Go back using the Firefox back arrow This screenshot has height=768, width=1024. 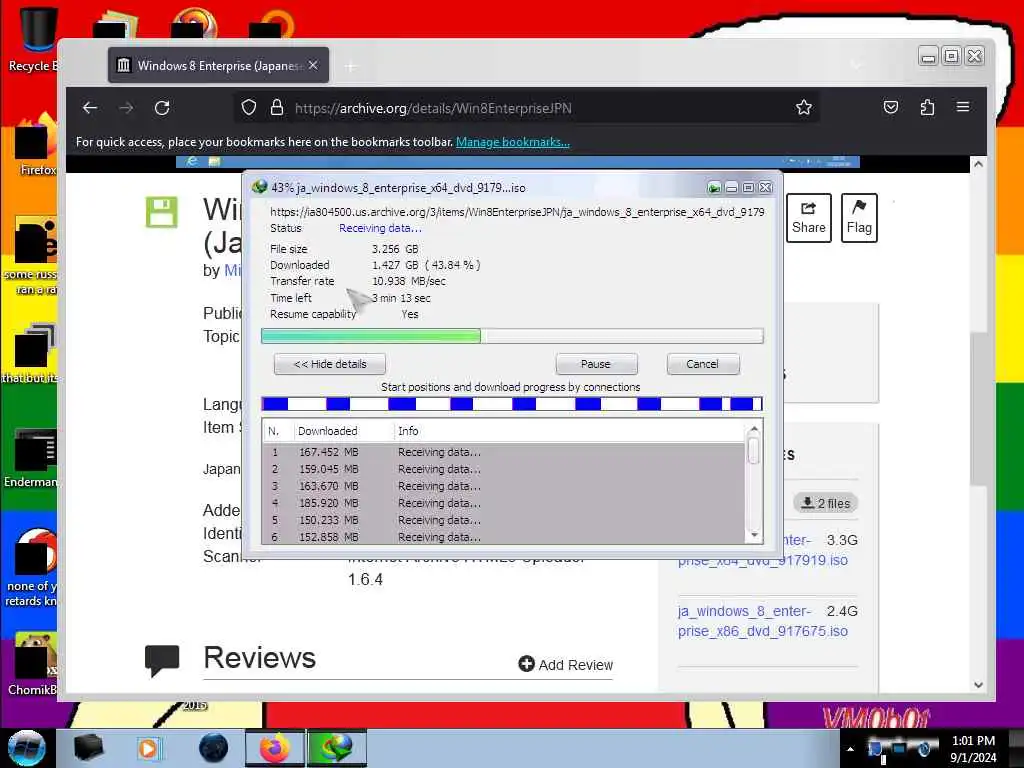[x=90, y=108]
